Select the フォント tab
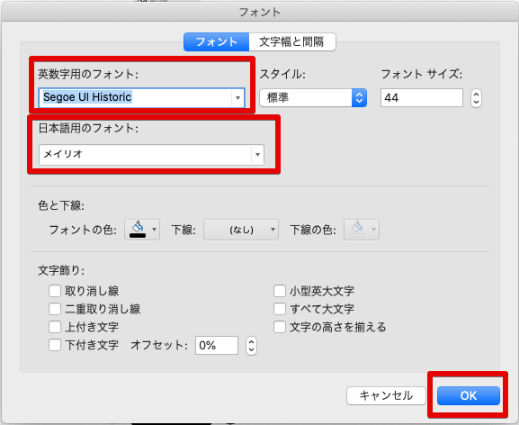519x425 pixels. point(216,42)
